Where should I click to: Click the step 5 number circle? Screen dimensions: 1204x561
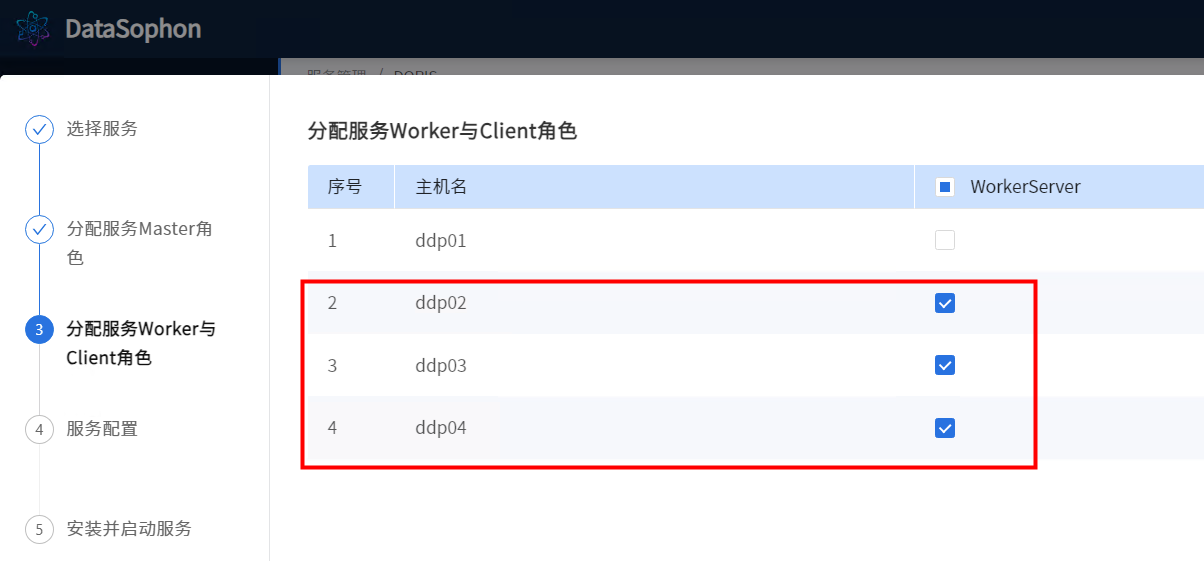[39, 529]
